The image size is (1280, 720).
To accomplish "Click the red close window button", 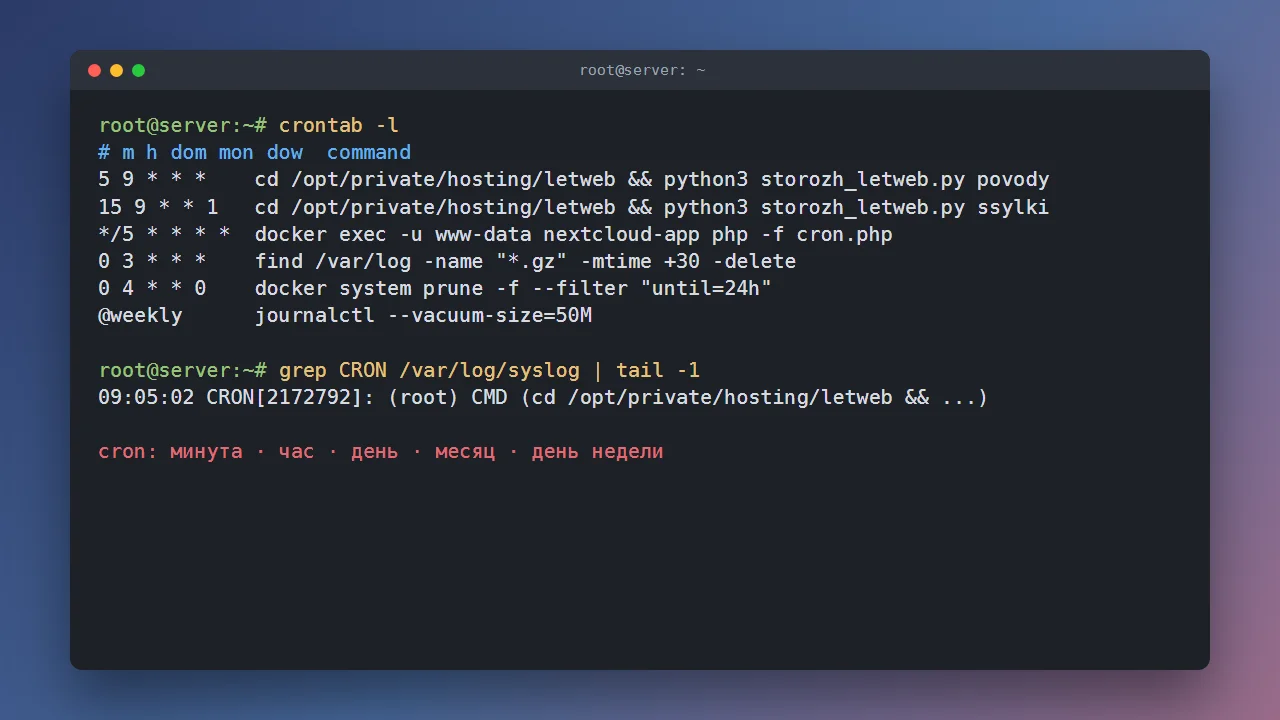I will (95, 70).
